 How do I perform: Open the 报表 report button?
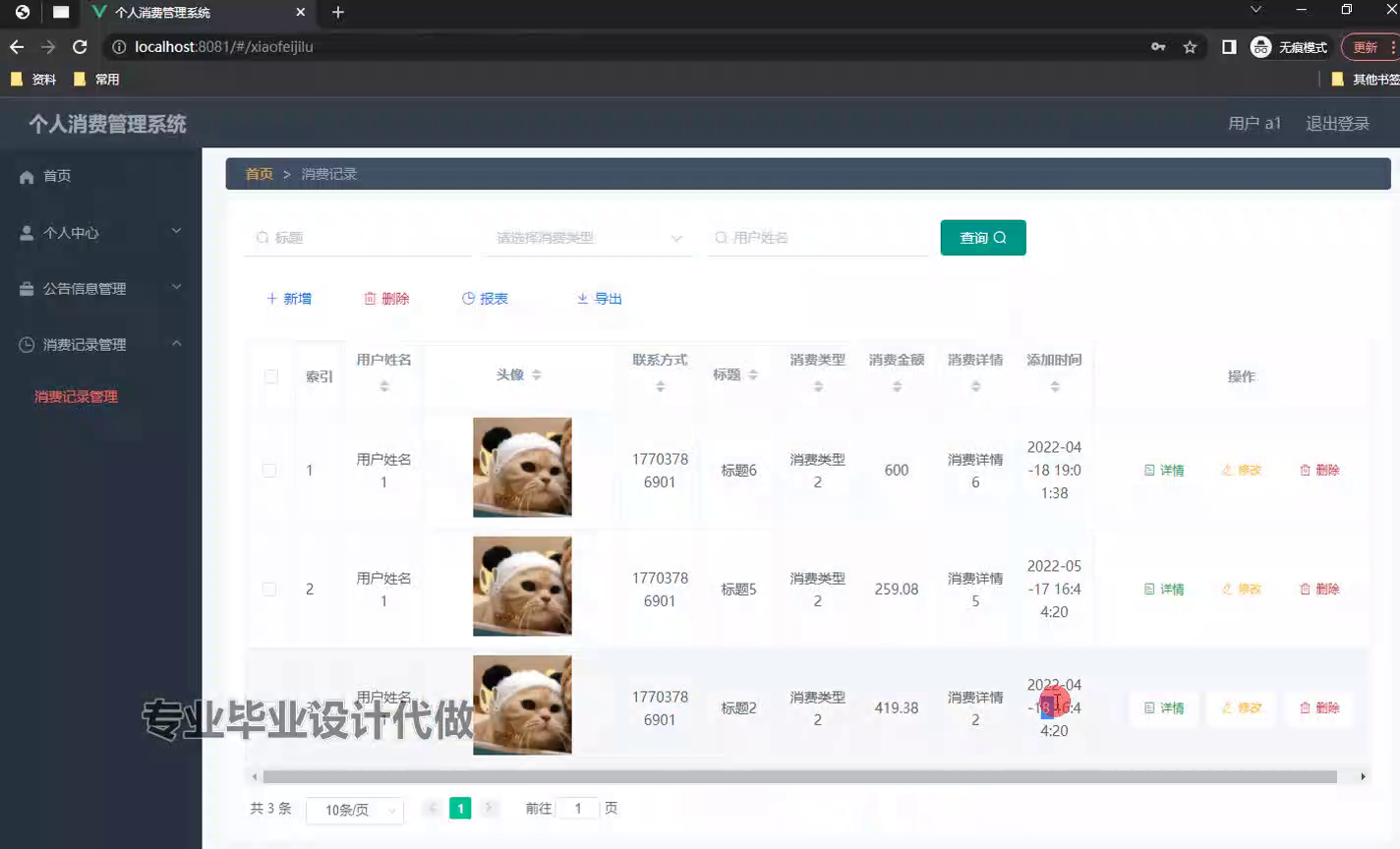[485, 299]
